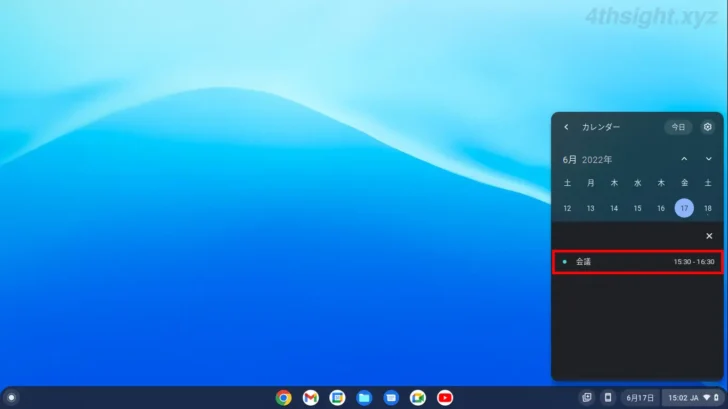Viewport: 728px width, 409px height.
Task: Open the Messages app from the shelf
Action: pyautogui.click(x=391, y=398)
